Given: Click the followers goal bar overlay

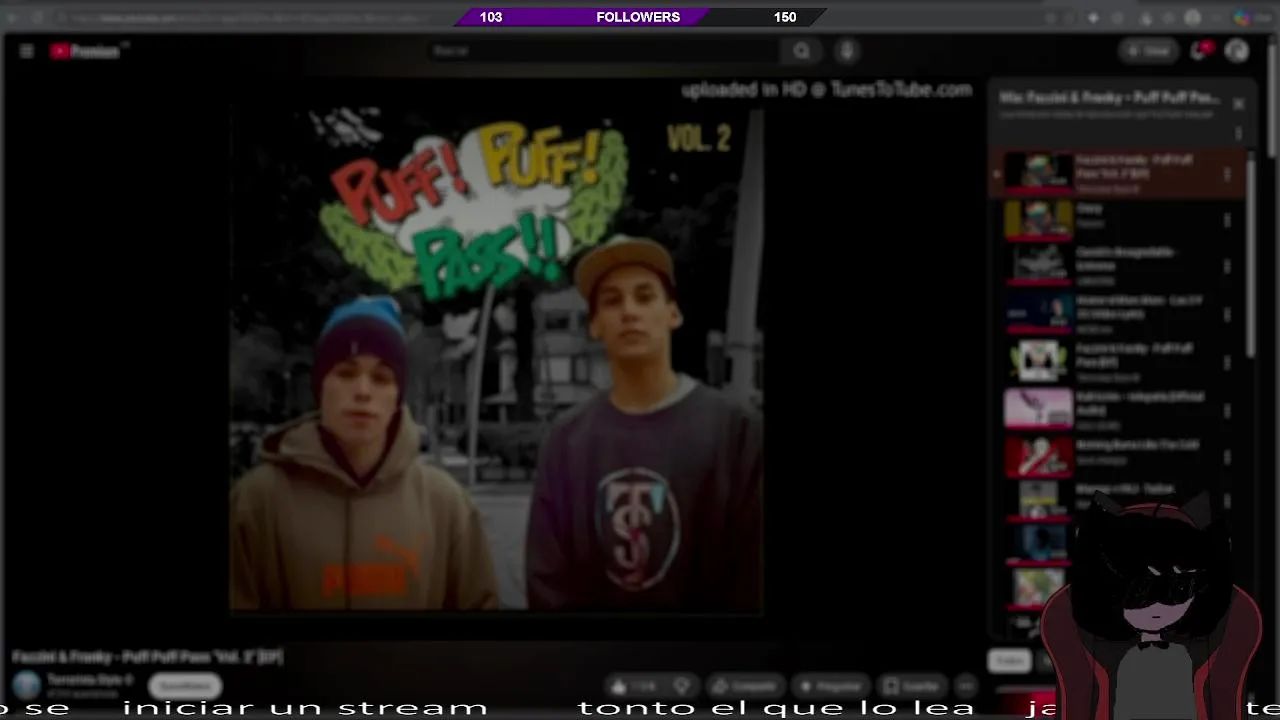Looking at the screenshot, I should (638, 17).
